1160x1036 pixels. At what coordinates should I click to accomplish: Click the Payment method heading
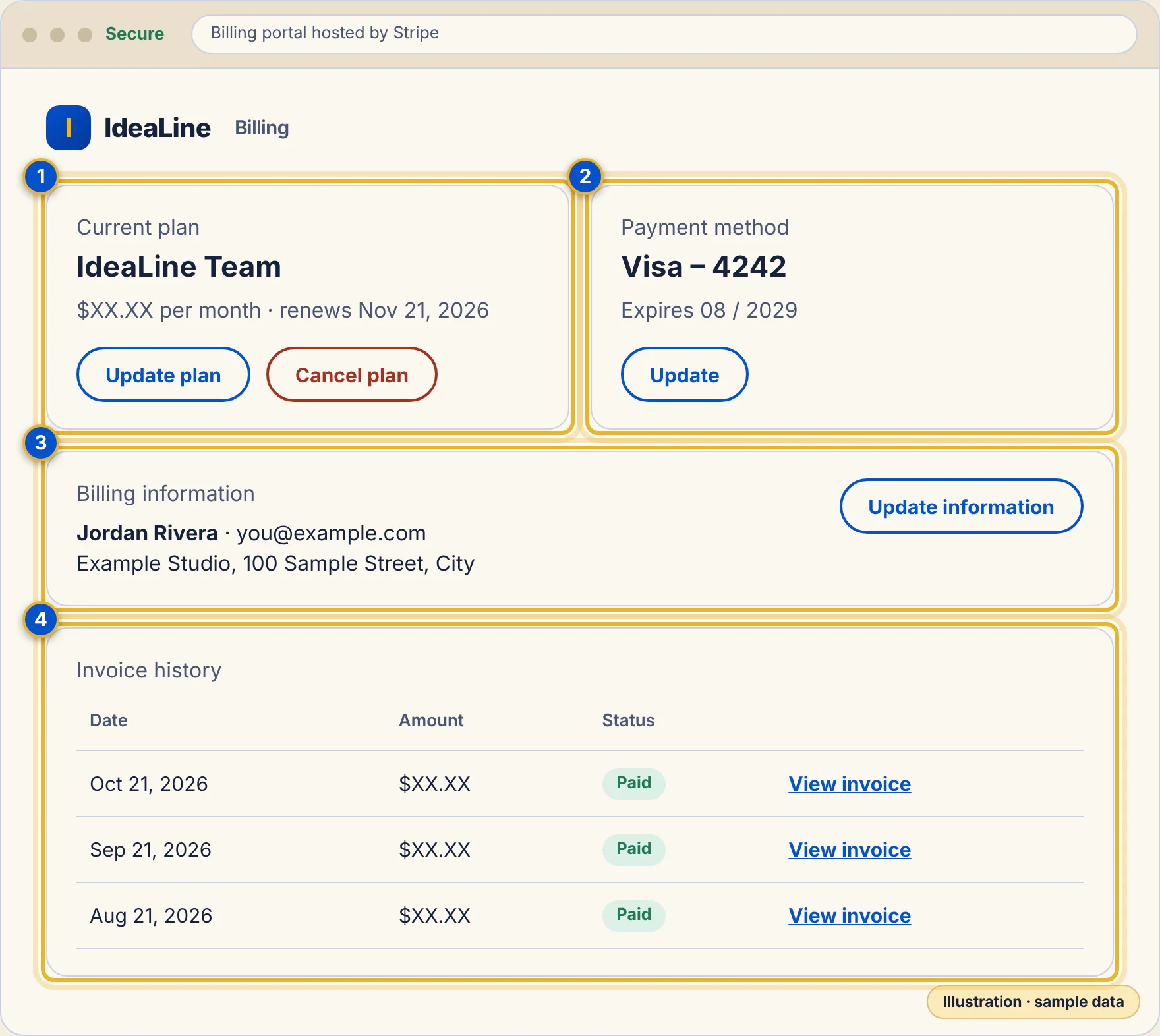pyautogui.click(x=705, y=227)
